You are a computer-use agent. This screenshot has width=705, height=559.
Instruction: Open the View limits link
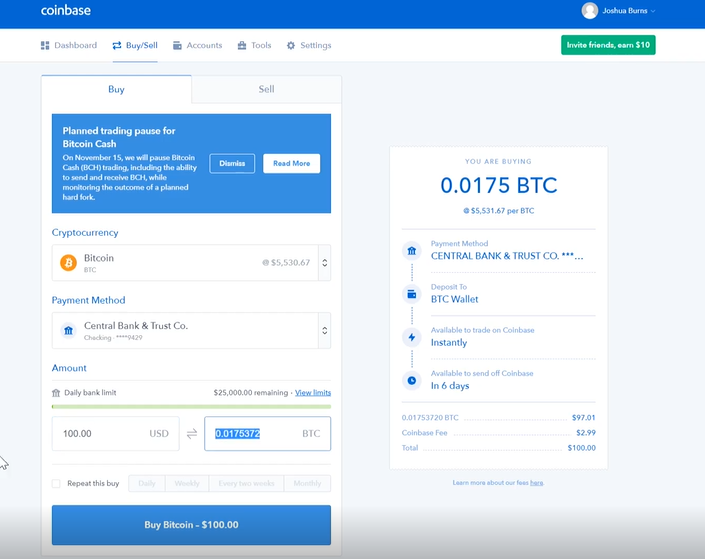[313, 393]
